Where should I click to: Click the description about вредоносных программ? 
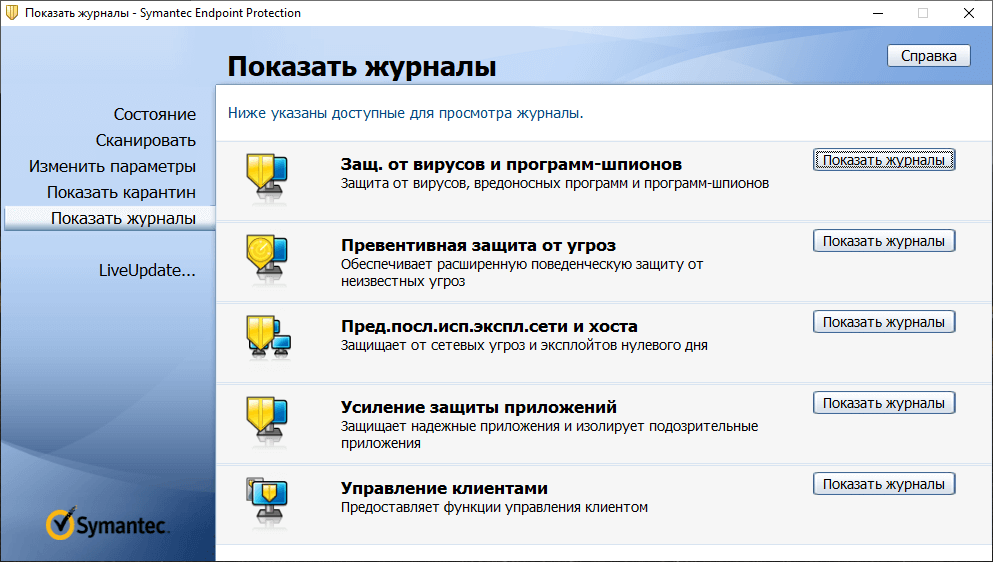point(555,184)
